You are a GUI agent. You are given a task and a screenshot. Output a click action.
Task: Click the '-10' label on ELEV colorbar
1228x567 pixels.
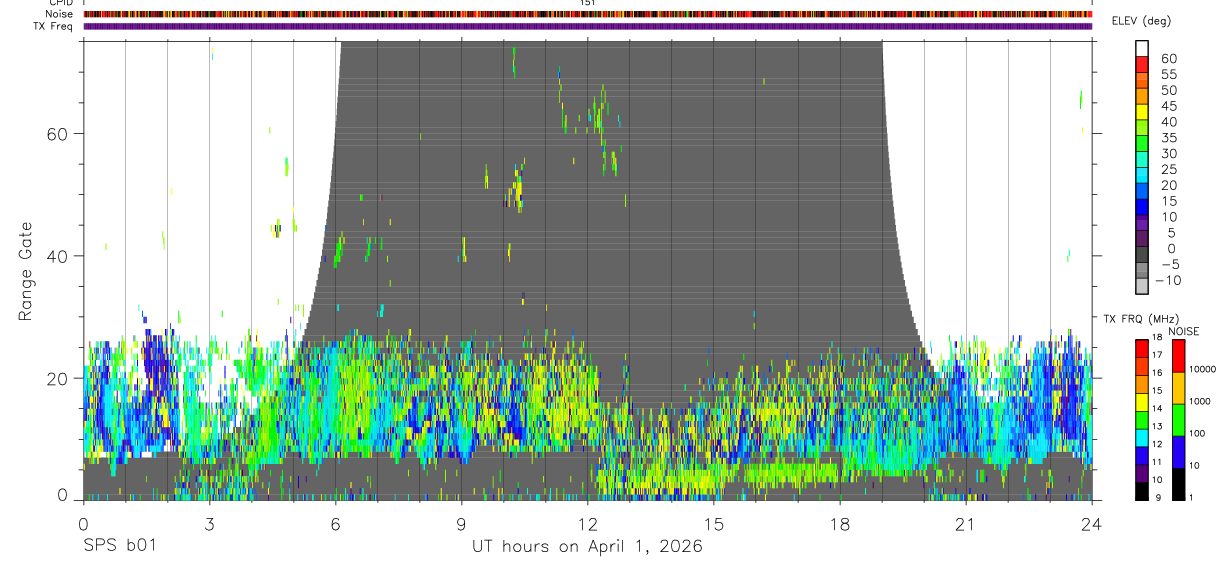[x=1168, y=279]
